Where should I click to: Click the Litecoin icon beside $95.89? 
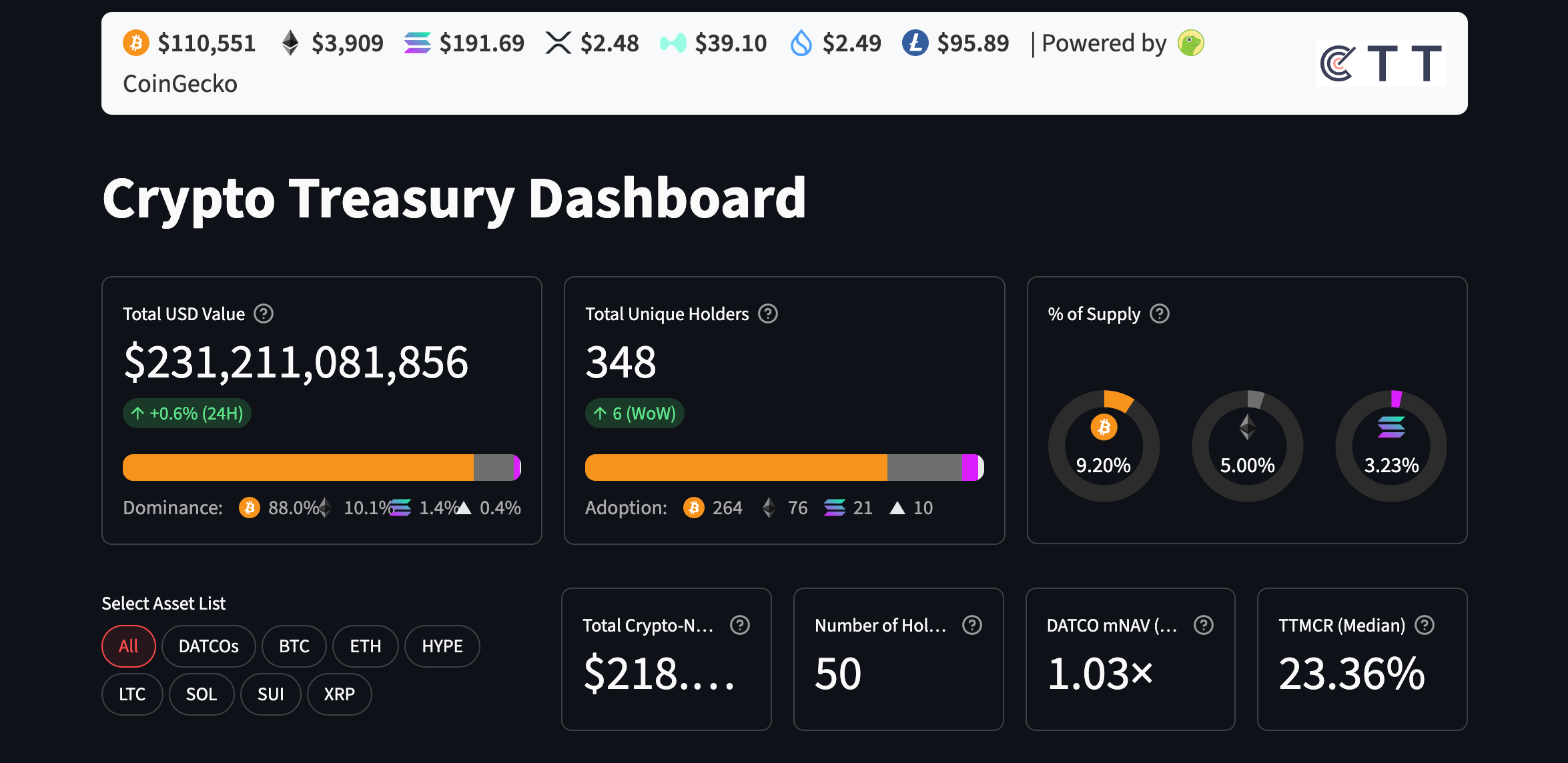click(915, 43)
